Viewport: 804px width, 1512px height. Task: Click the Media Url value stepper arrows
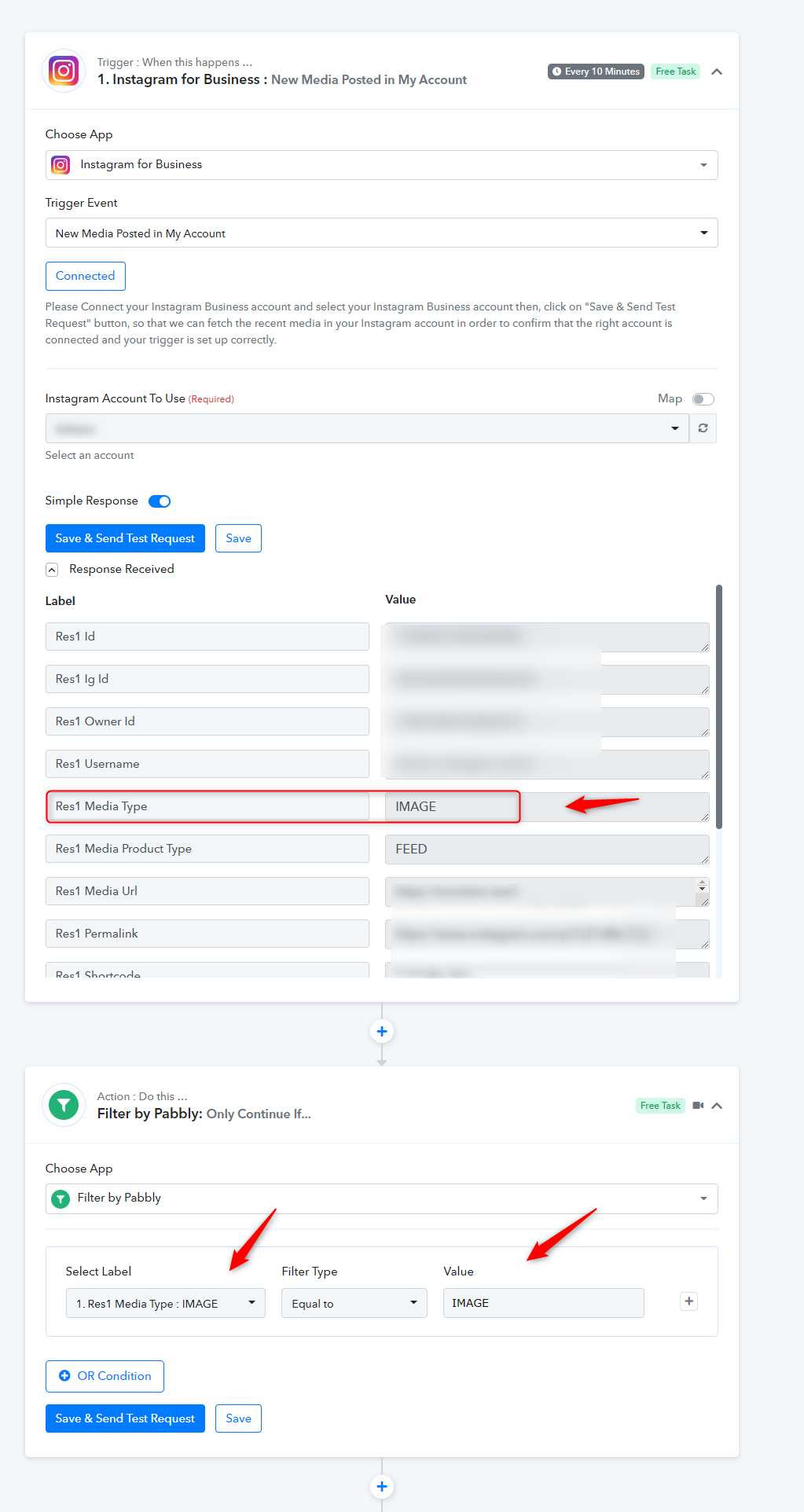tap(702, 886)
